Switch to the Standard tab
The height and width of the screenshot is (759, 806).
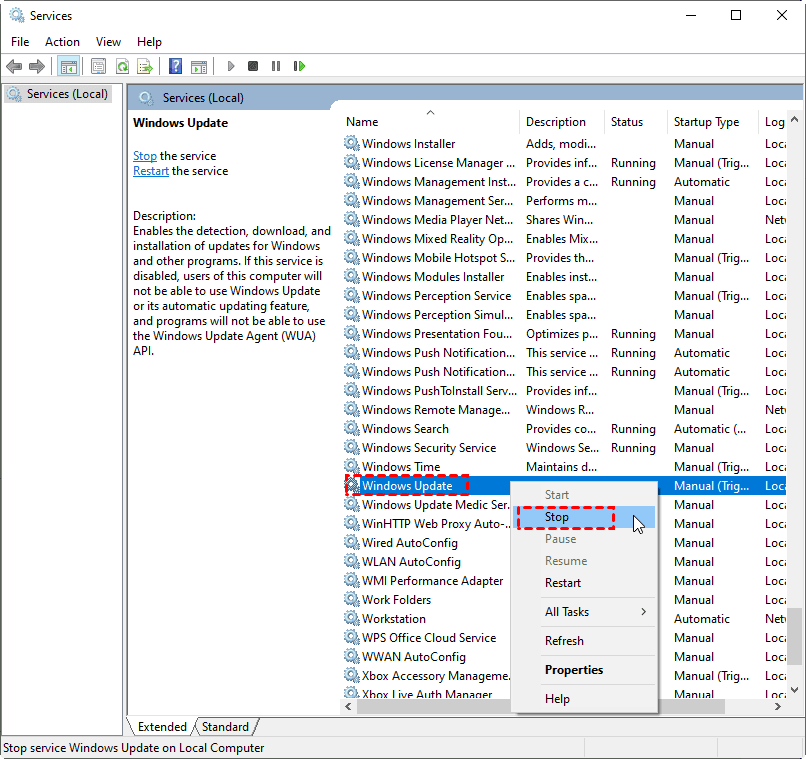point(225,727)
